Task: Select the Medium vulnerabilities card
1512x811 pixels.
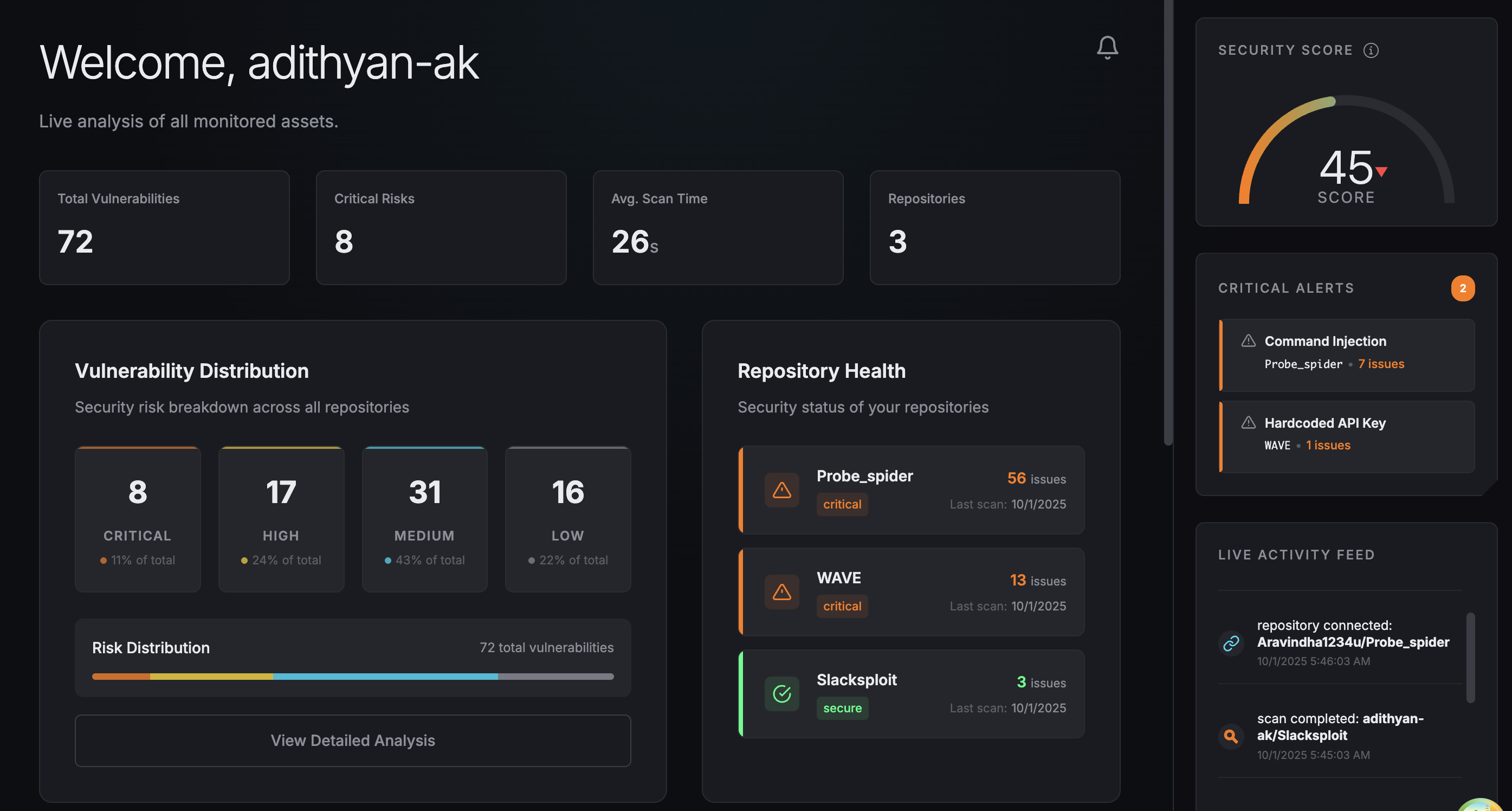Action: click(424, 519)
